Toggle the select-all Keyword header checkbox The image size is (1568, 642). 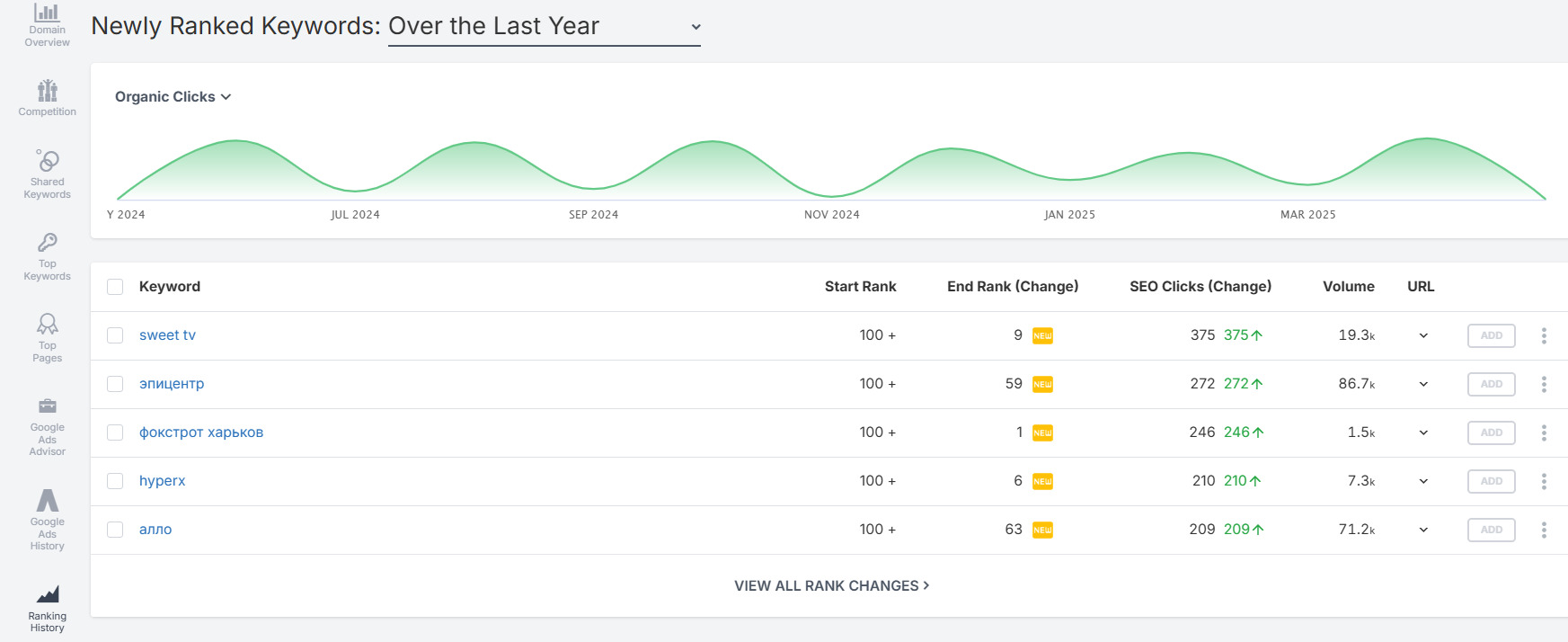115,287
